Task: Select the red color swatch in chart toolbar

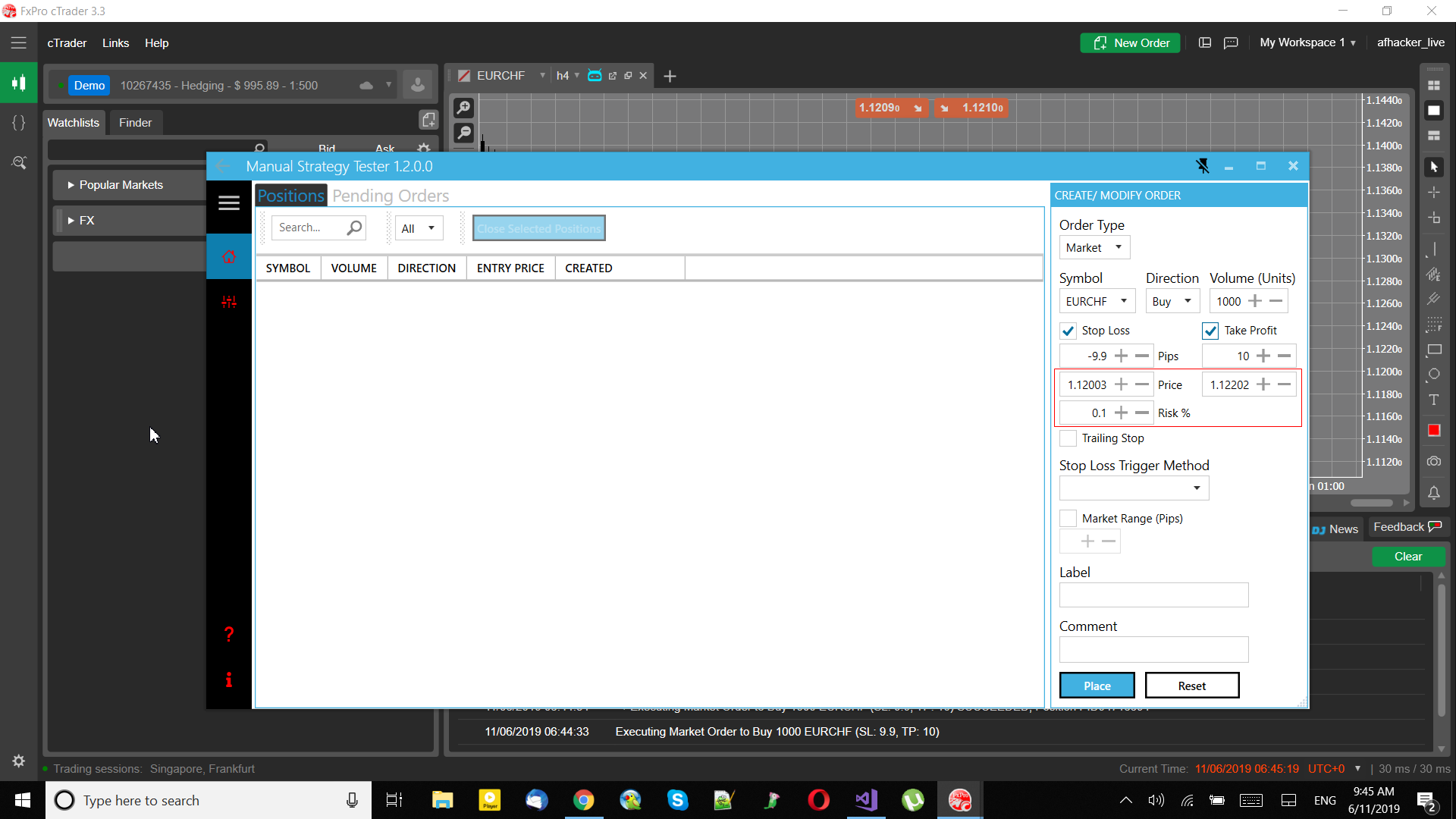Action: pyautogui.click(x=1434, y=431)
